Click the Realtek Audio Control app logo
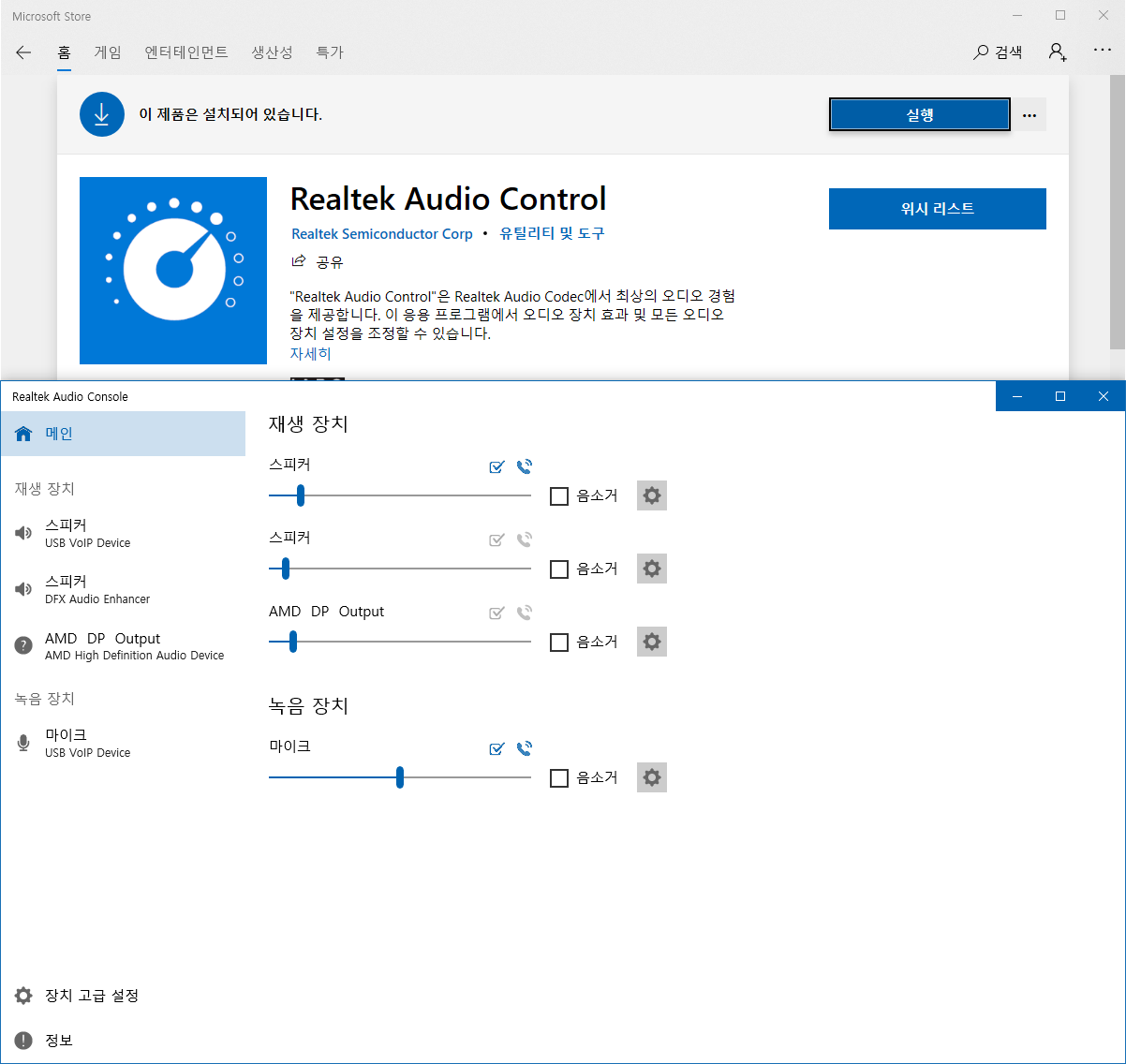The width and height of the screenshot is (1126, 1064). click(173, 271)
